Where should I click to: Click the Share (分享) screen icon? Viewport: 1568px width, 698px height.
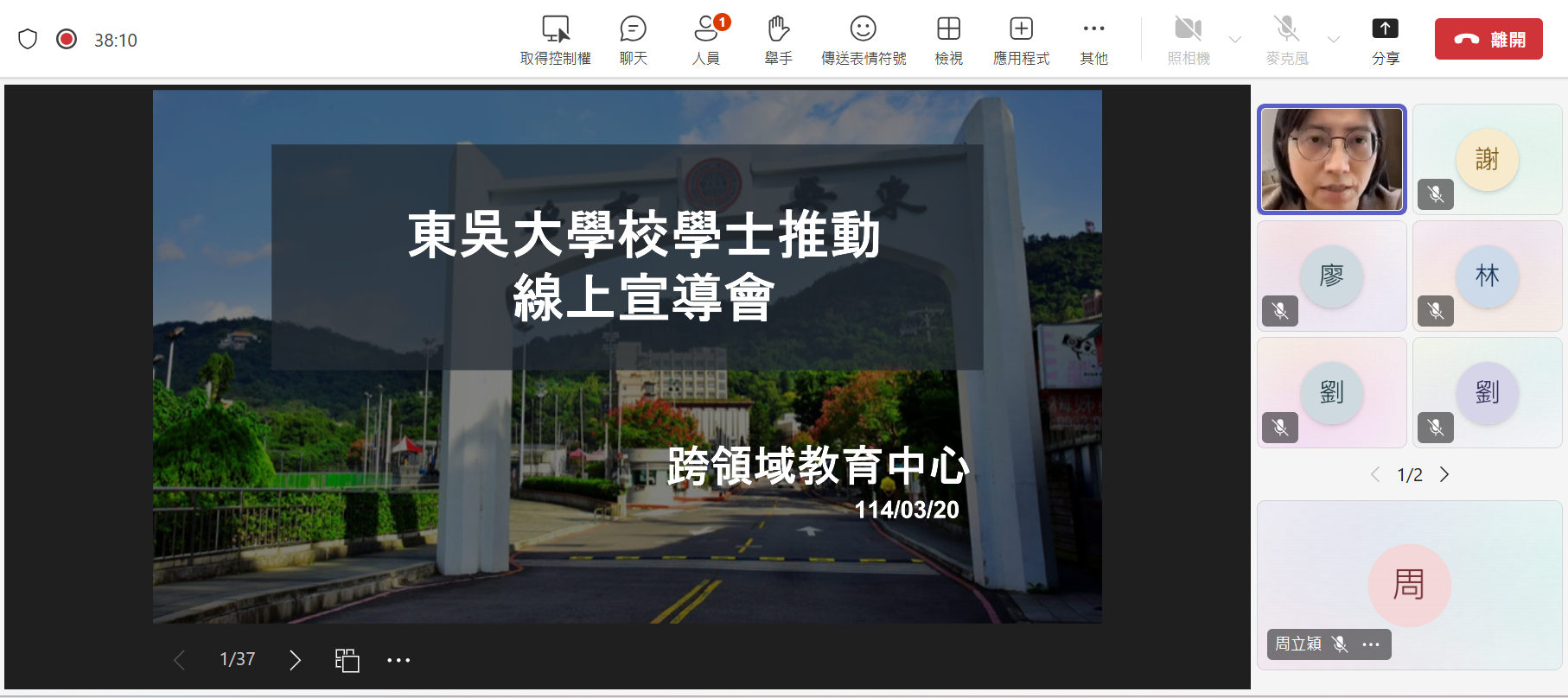[x=1385, y=29]
